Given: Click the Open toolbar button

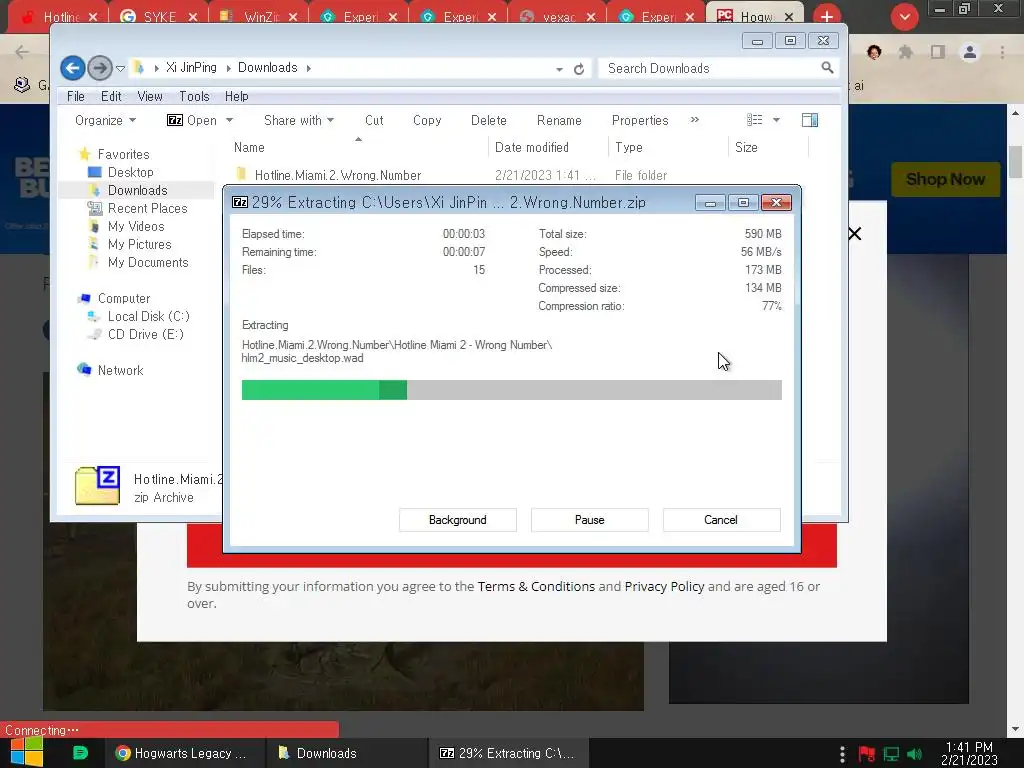Looking at the screenshot, I should tap(192, 120).
